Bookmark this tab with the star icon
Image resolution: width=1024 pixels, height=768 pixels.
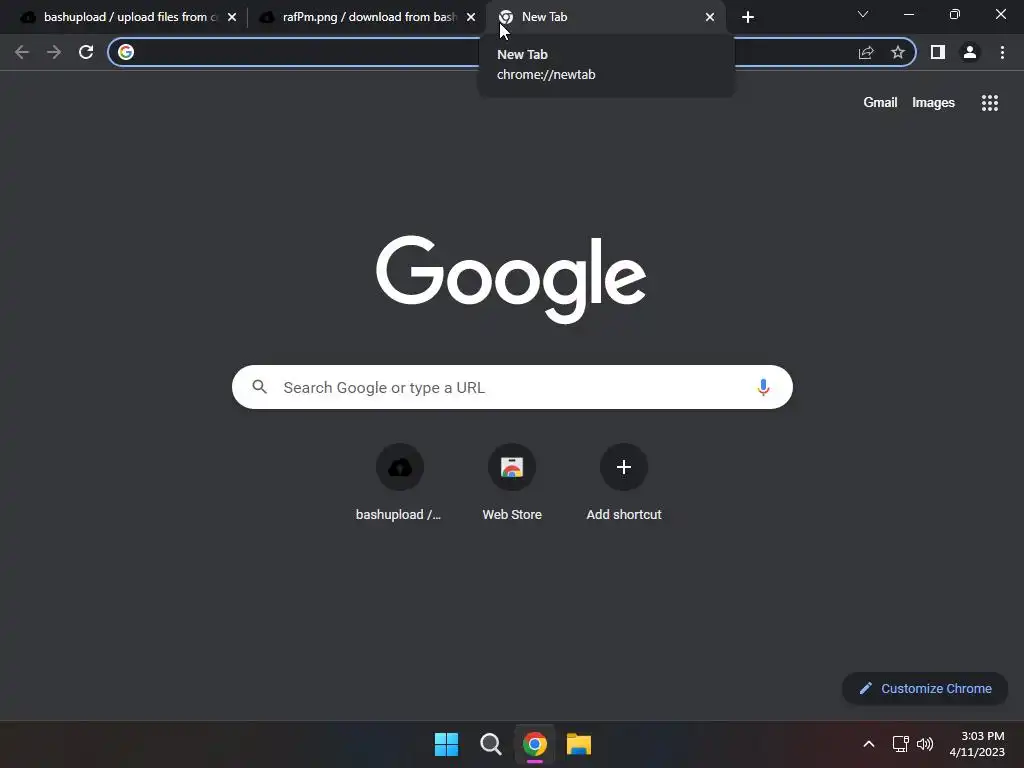coord(898,52)
